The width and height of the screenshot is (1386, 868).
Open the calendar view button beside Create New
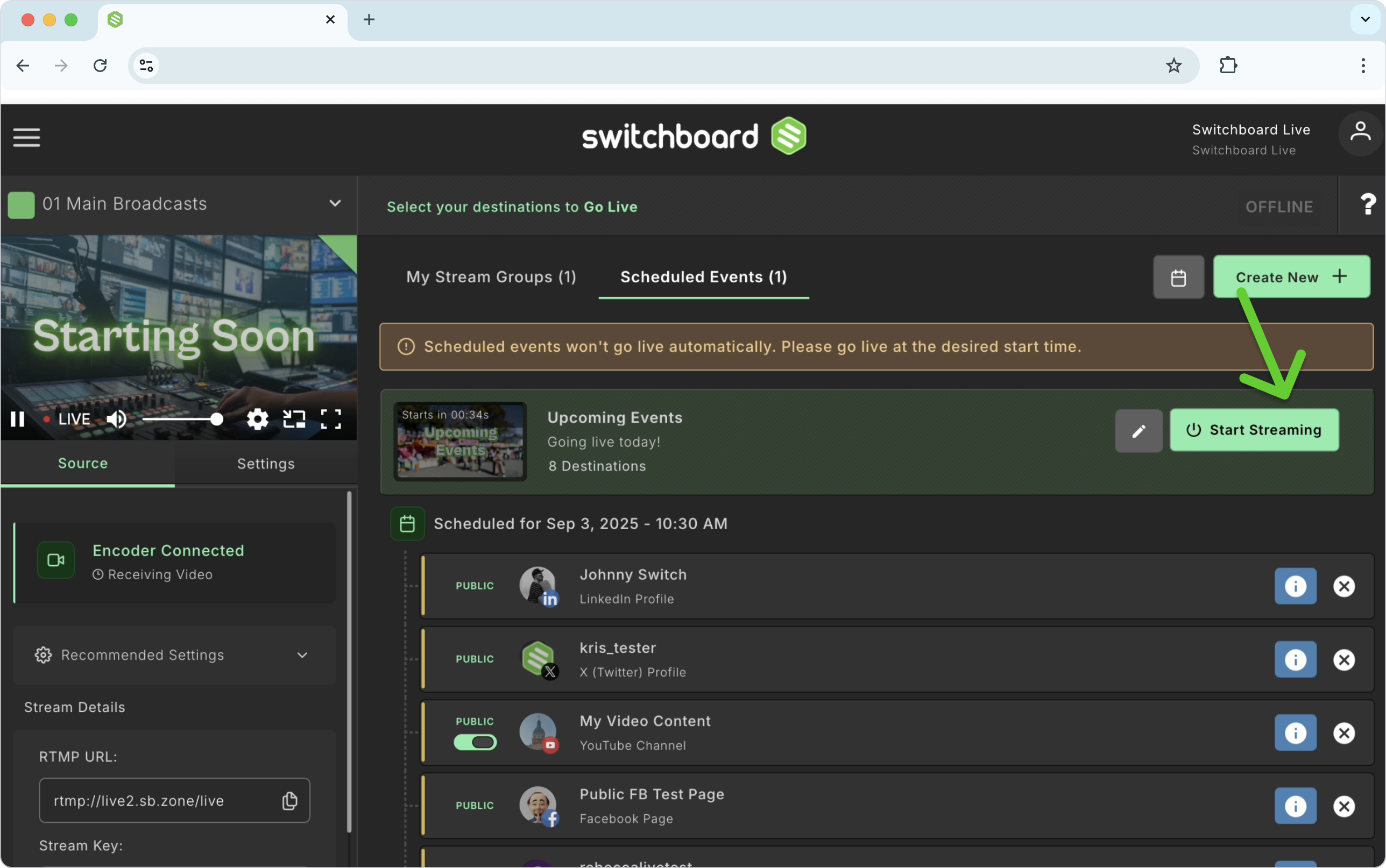click(1178, 278)
